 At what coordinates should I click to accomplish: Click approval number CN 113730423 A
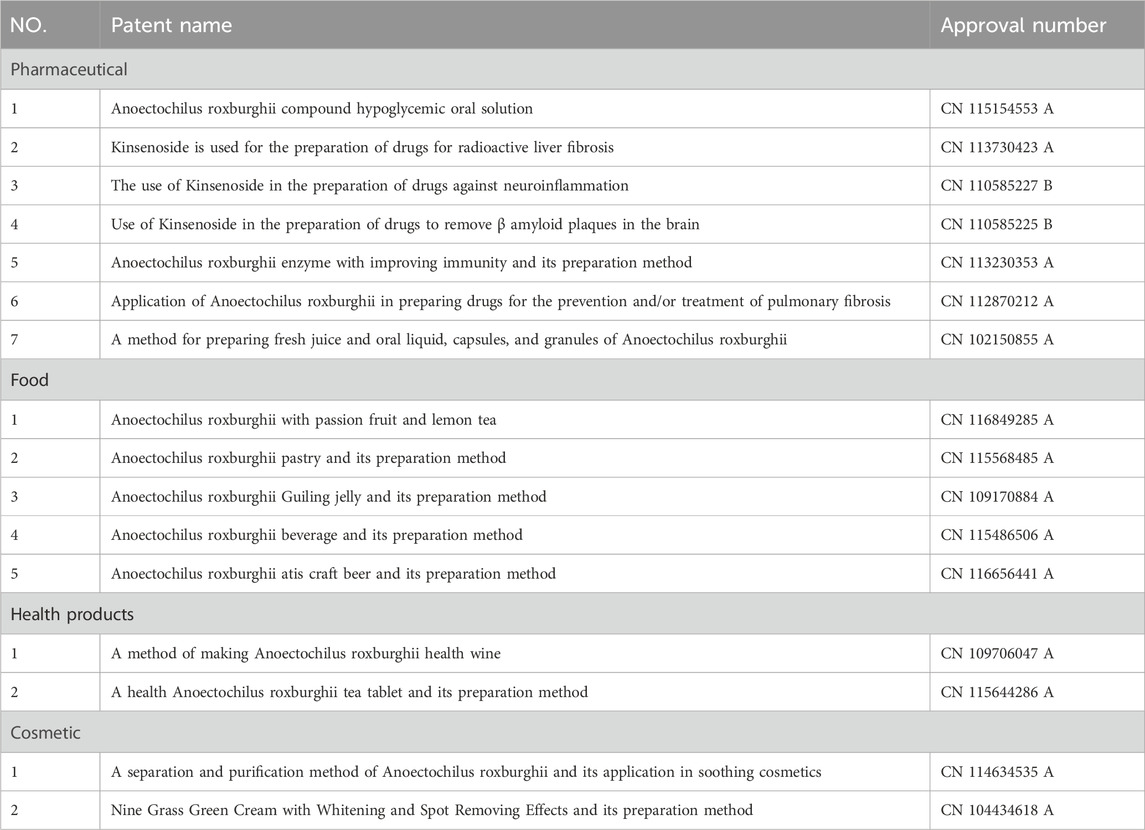(x=997, y=147)
